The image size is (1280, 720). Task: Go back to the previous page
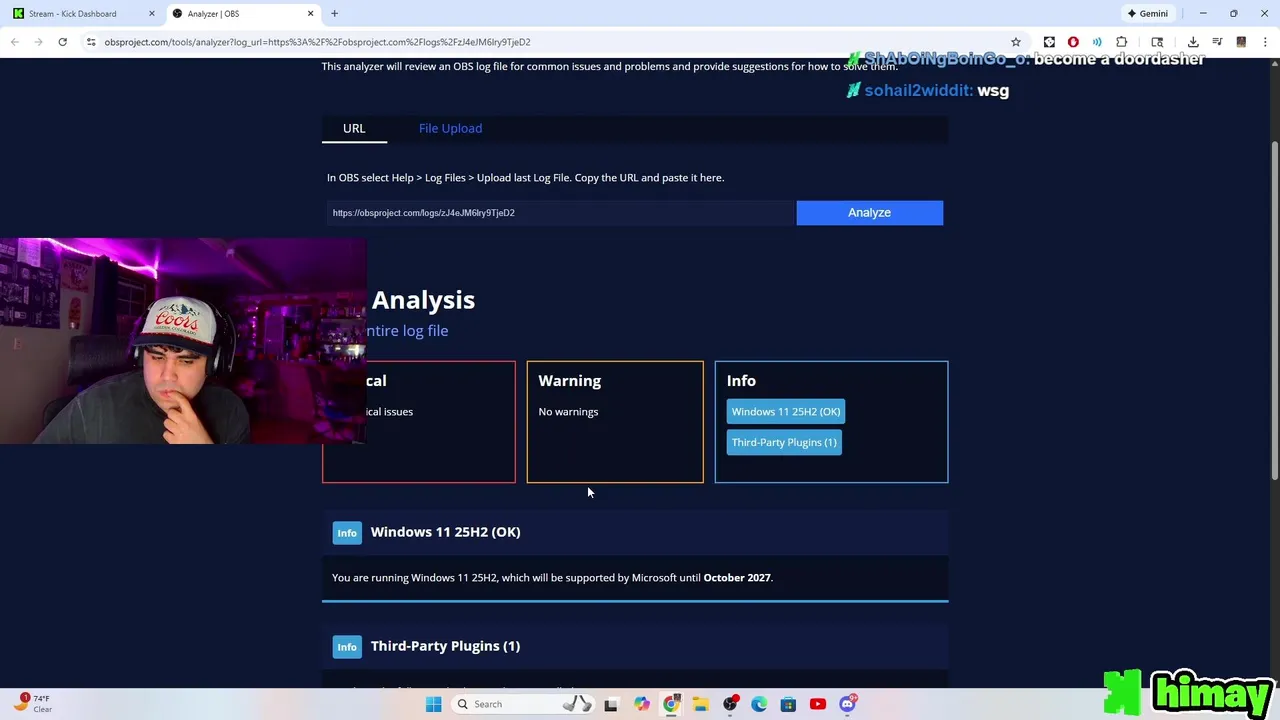[14, 42]
